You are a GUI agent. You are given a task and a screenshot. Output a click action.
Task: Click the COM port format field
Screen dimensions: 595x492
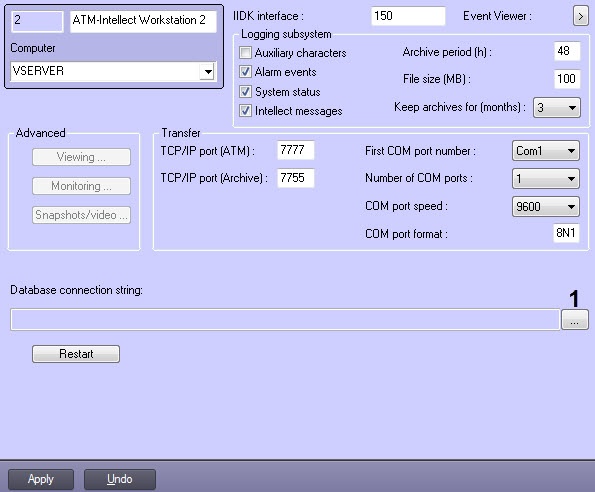click(566, 233)
